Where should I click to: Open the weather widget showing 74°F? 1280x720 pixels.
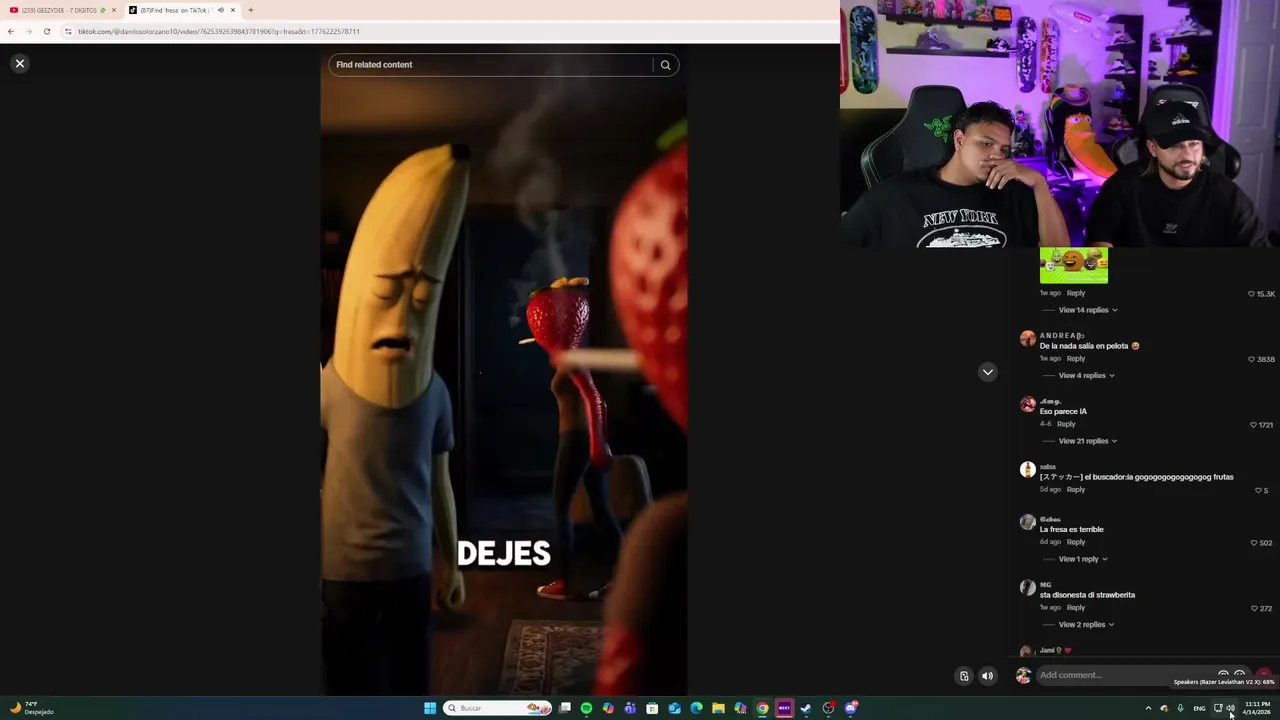click(32, 708)
